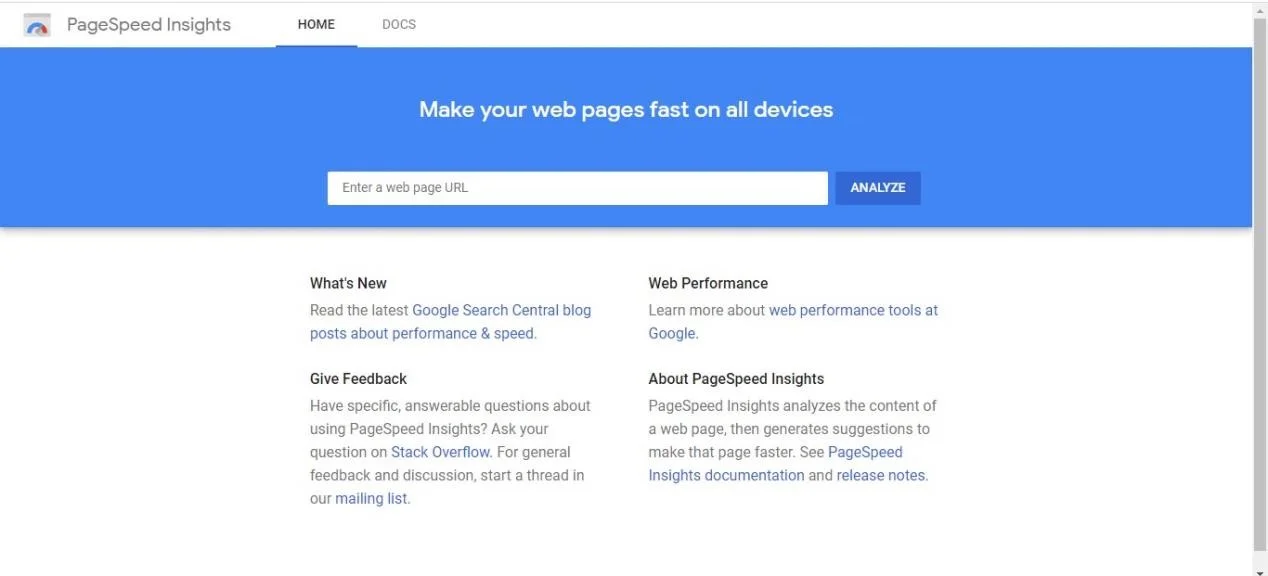Click the Make your web pages fast headline
Screen dimensions: 1268x576
click(626, 110)
